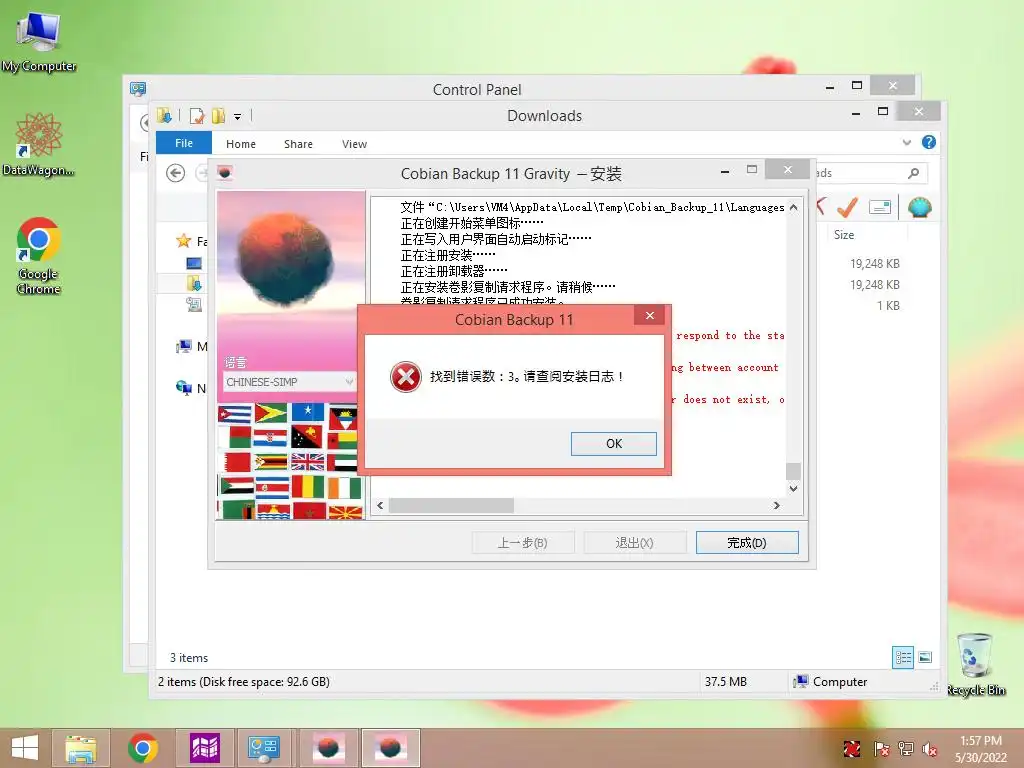This screenshot has width=1024, height=768.
Task: Click the Cobian installer title bar icon
Action: coord(225,173)
